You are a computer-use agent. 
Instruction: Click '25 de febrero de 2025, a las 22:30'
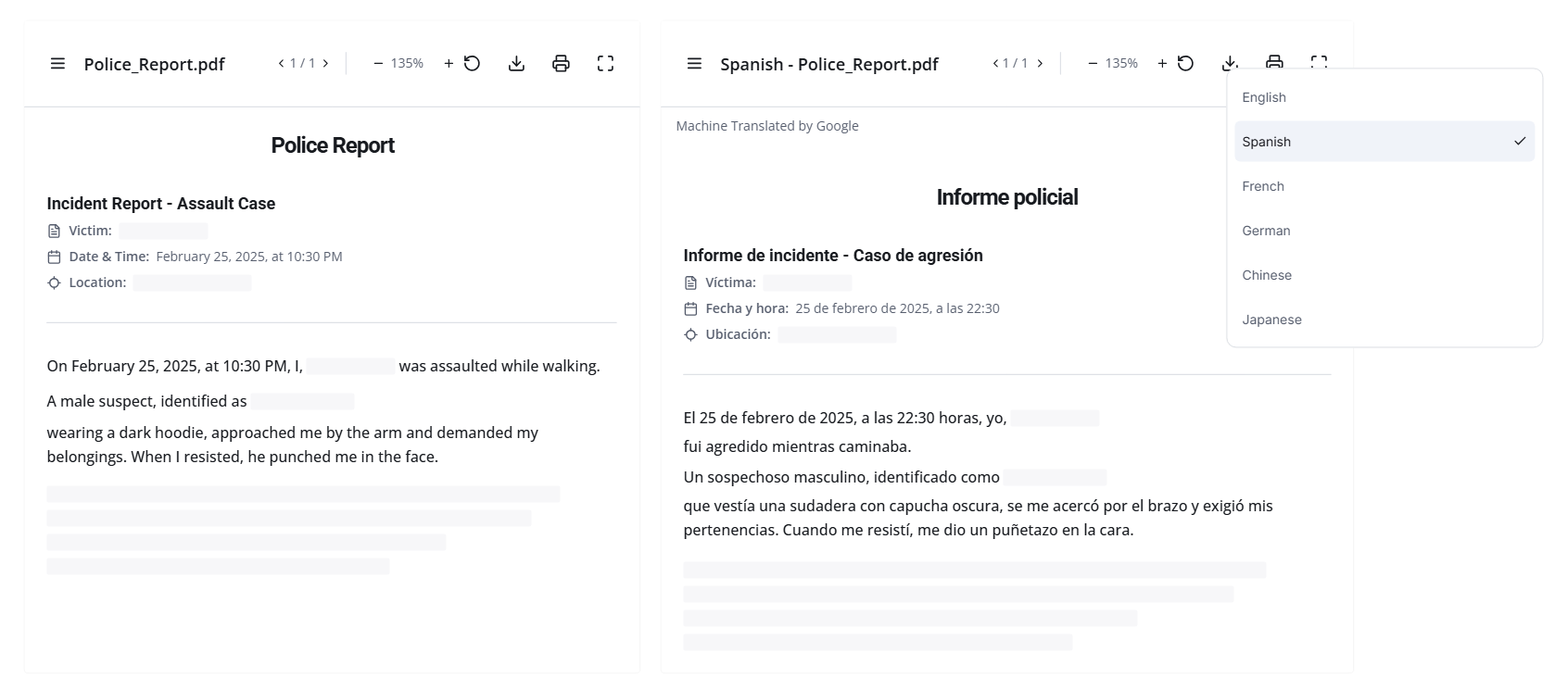pos(897,308)
